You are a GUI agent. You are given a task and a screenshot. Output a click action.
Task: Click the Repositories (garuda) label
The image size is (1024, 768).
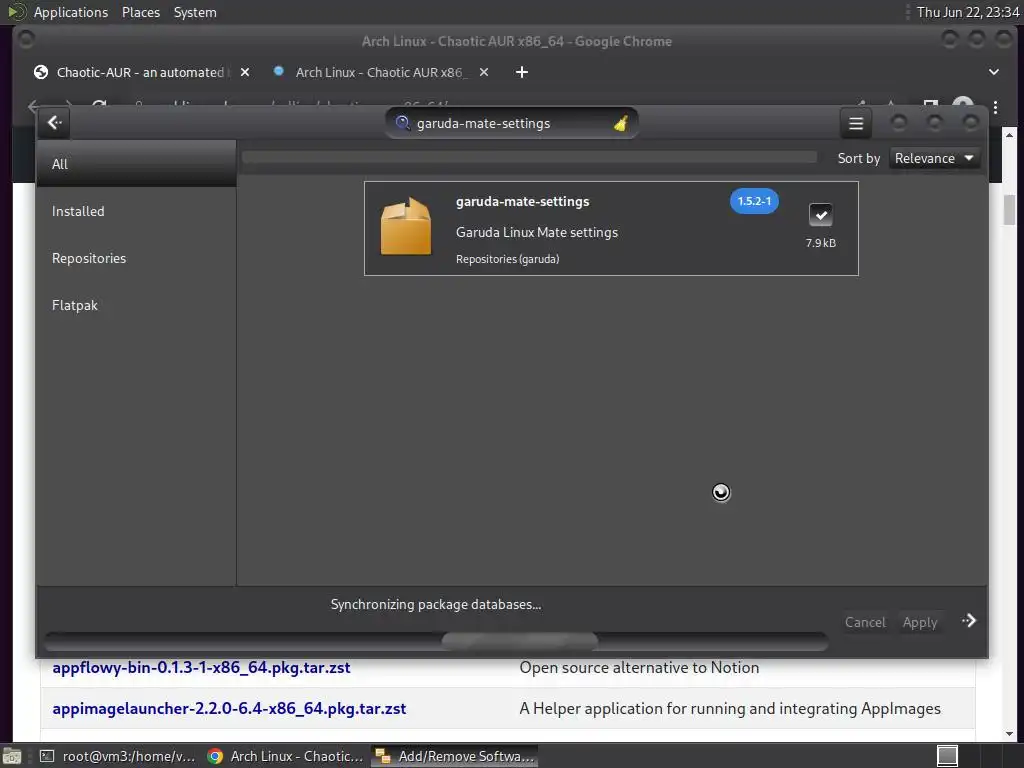507,259
